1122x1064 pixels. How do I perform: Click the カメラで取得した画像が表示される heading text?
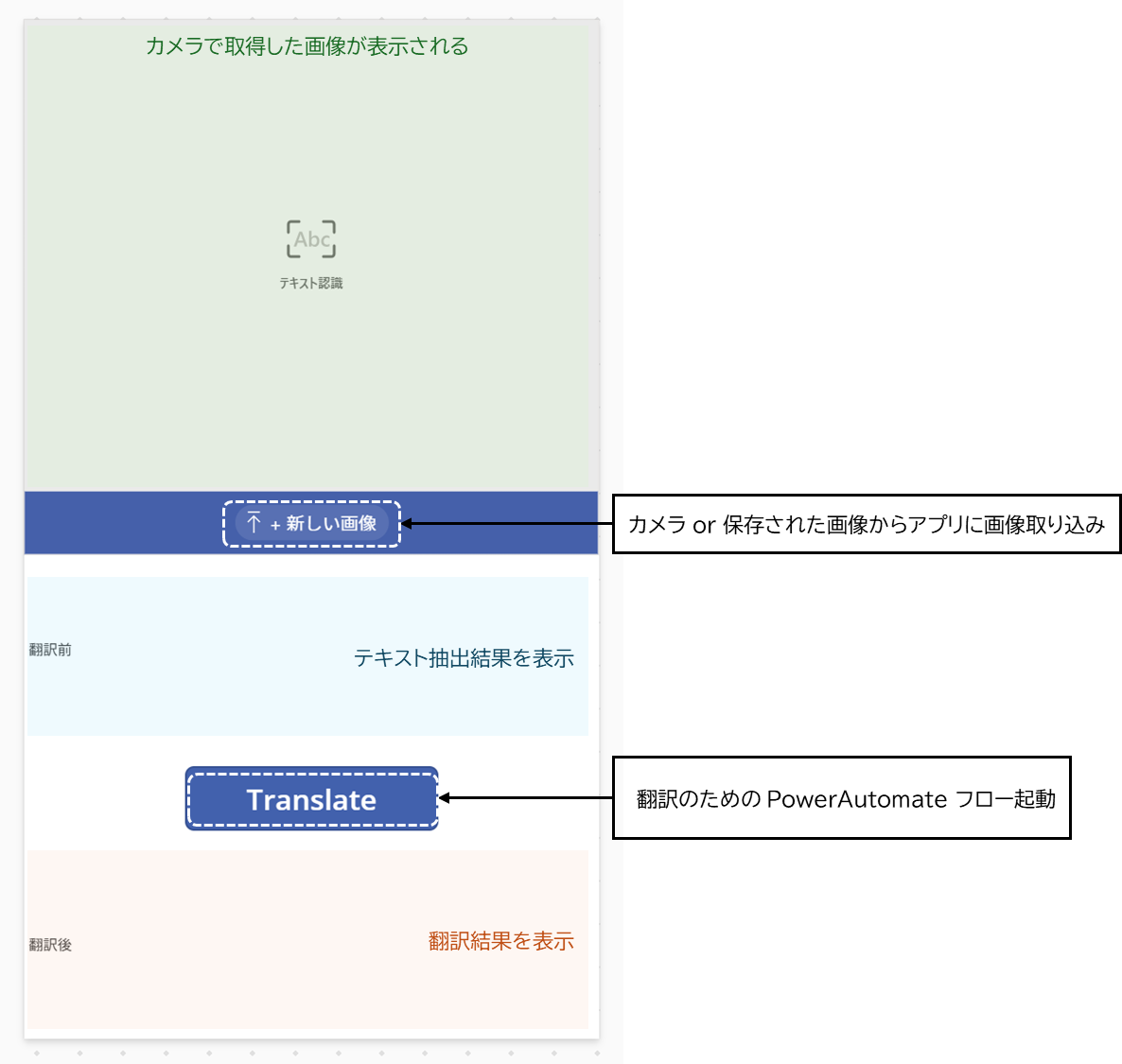(307, 46)
